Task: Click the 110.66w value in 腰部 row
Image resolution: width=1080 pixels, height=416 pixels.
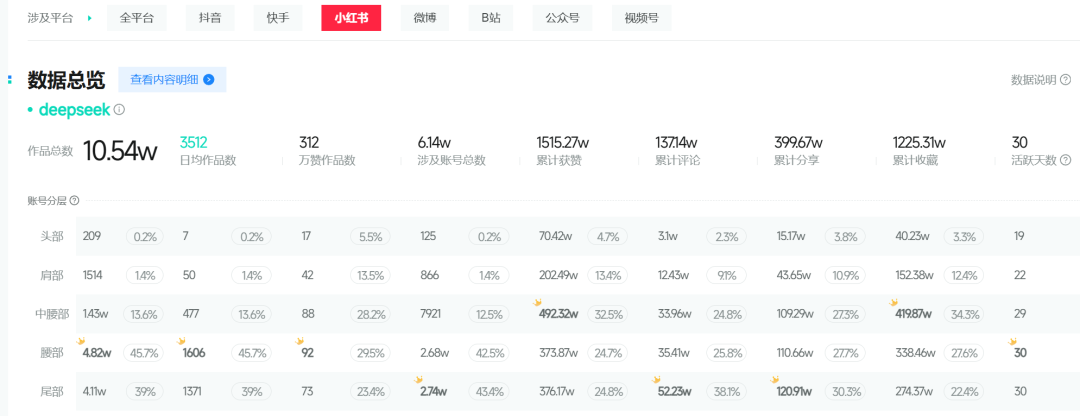Action: [x=797, y=353]
